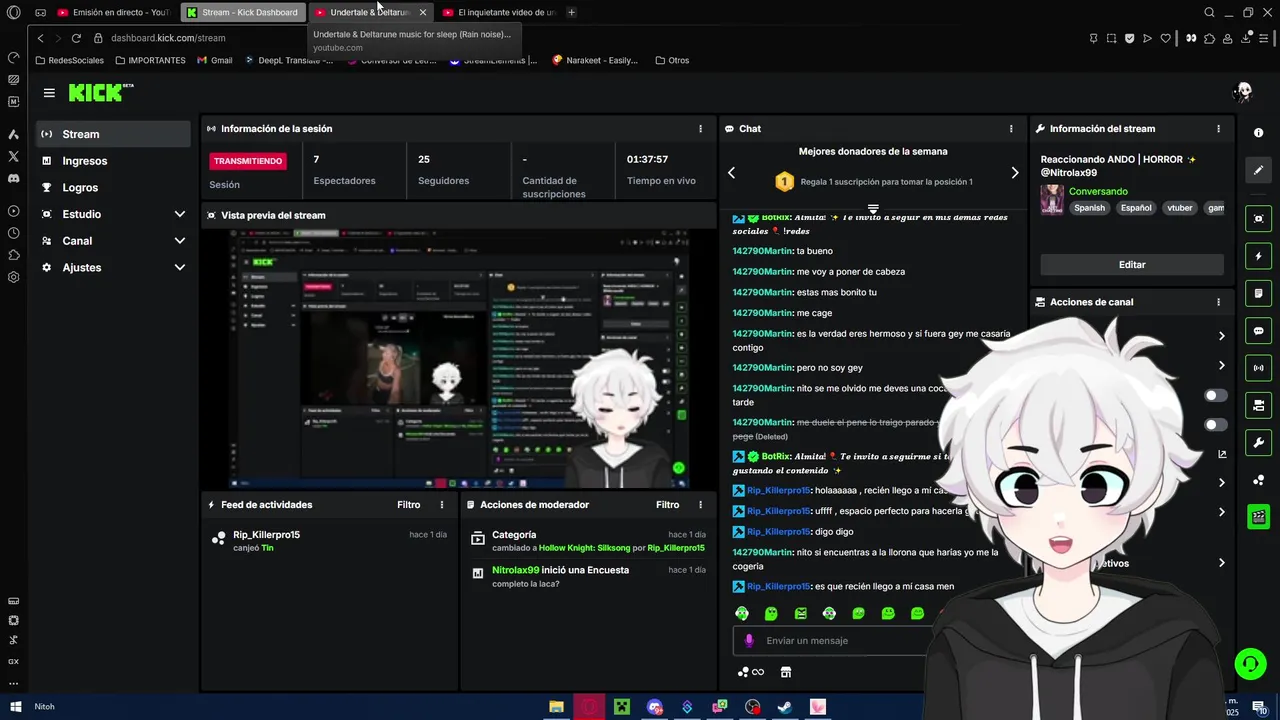The height and width of the screenshot is (720, 1280).
Task: Click the focus frame icon in right rail
Action: coord(1258,219)
